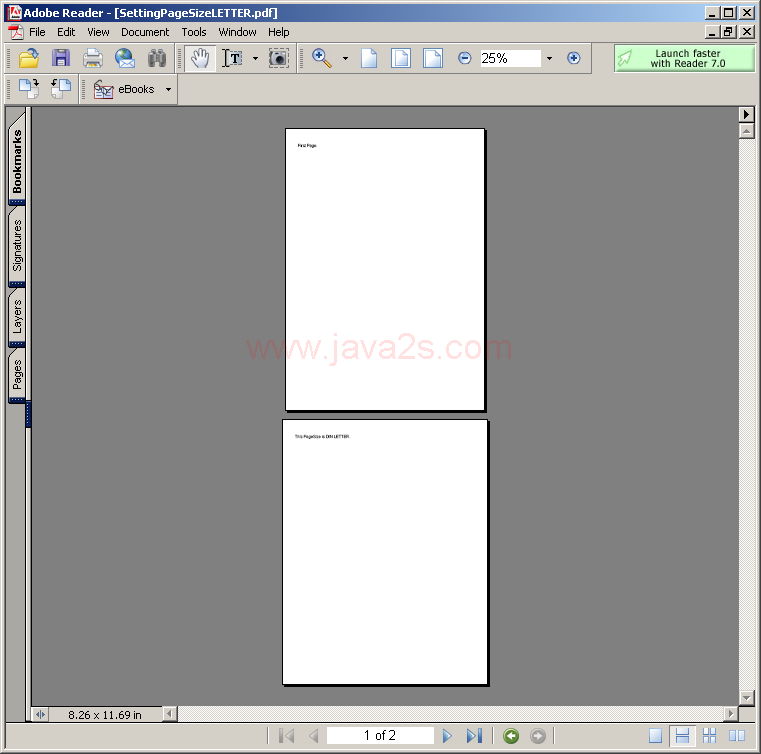Open the Zoom tool dropdown arrow

(x=346, y=58)
